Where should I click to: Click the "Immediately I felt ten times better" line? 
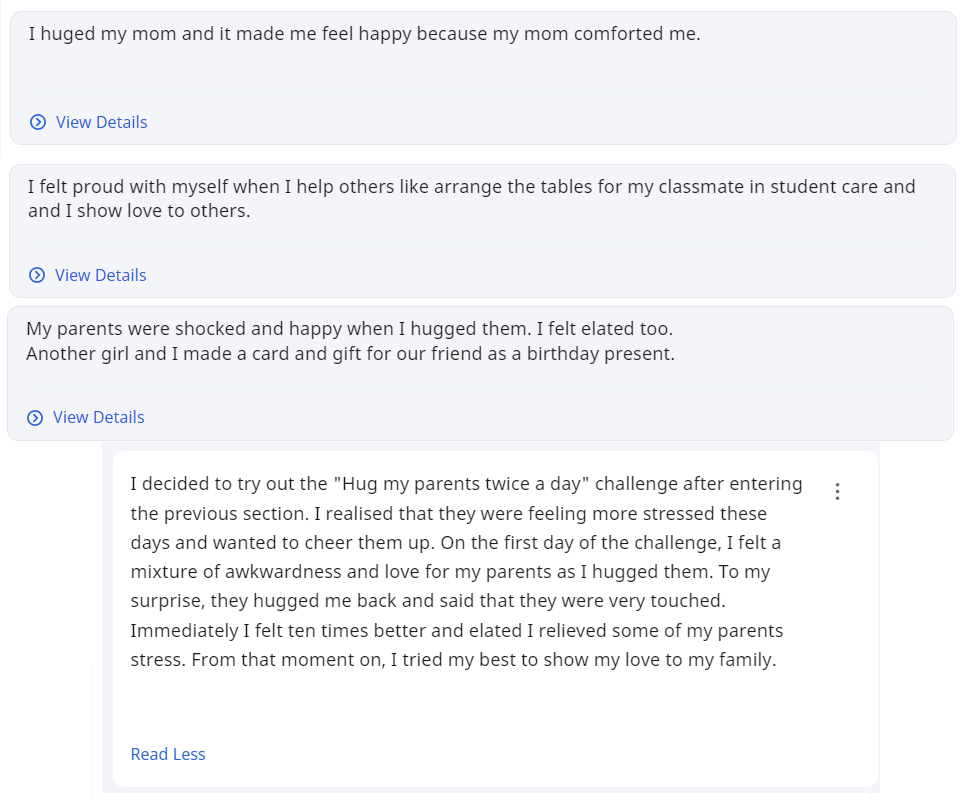tap(456, 631)
